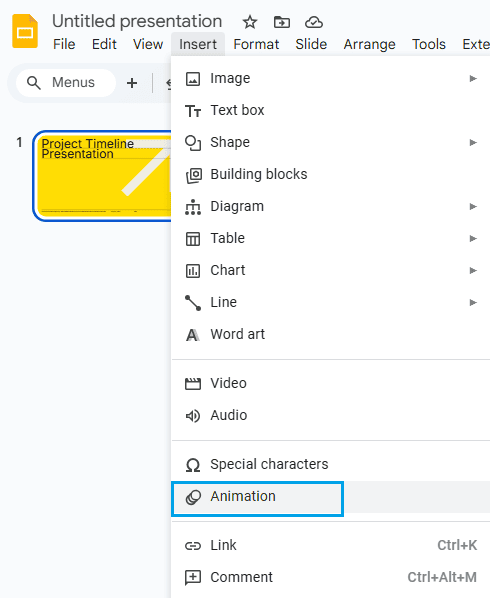Insert Audio from the menu
Viewport: 490px width, 598px height.
[x=331, y=415]
